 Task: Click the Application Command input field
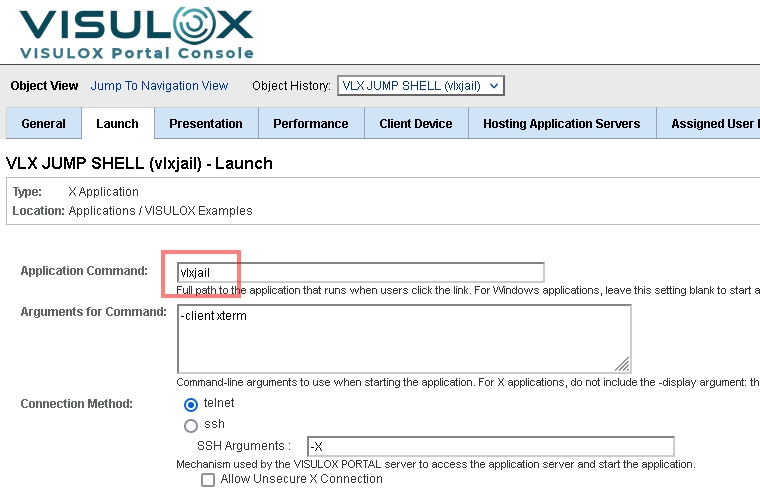pyautogui.click(x=360, y=272)
